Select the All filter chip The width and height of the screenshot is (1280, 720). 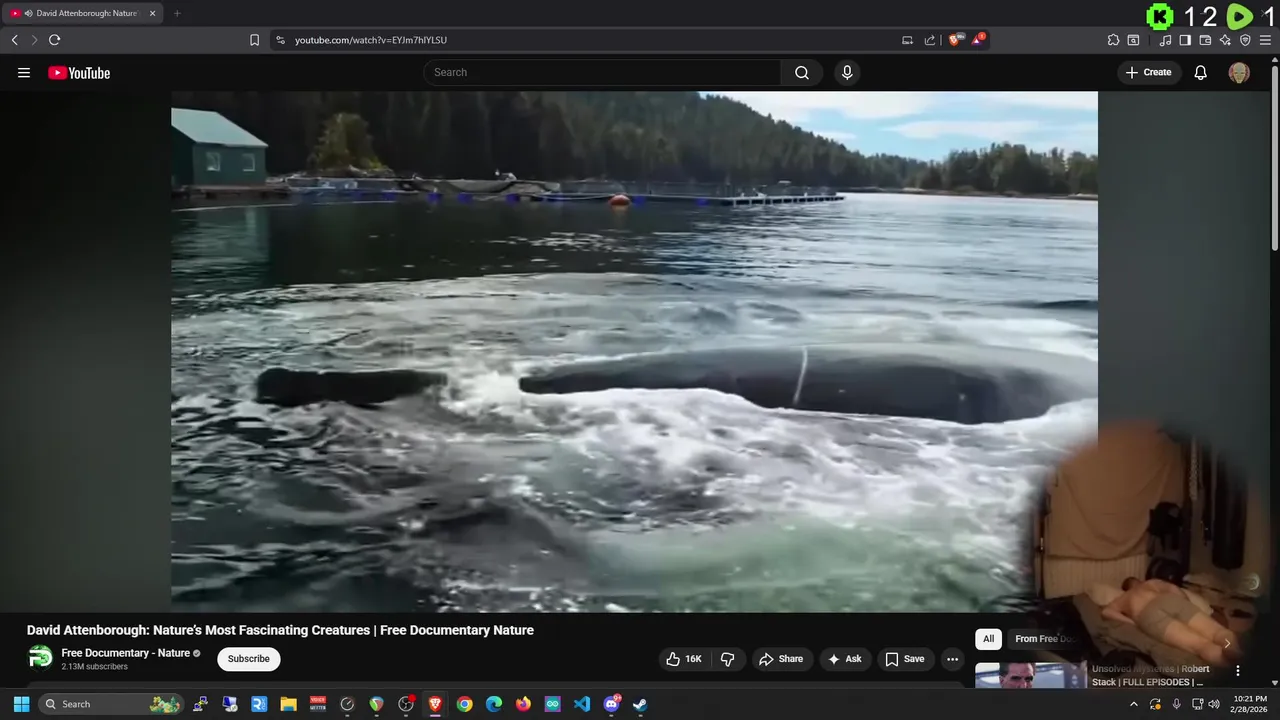989,639
